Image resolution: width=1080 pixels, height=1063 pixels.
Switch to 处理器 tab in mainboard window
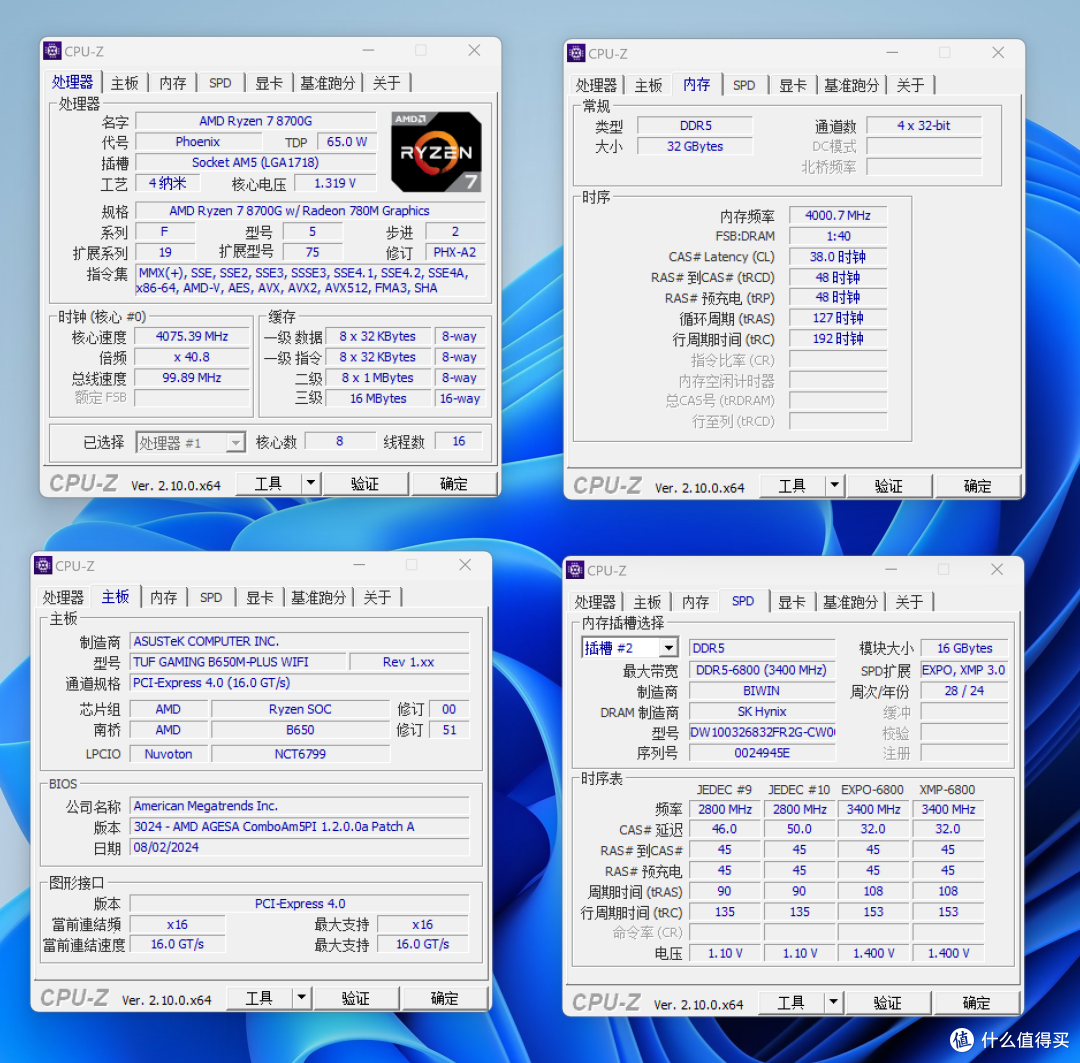pos(63,597)
